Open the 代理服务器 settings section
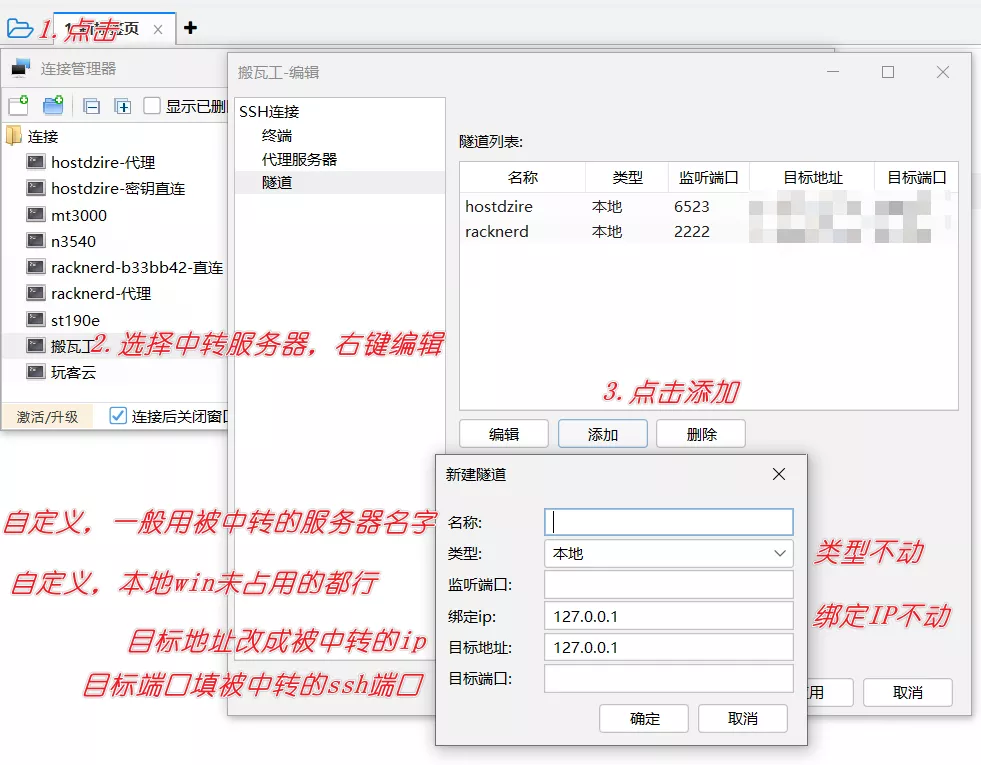981x765 pixels. click(299, 160)
